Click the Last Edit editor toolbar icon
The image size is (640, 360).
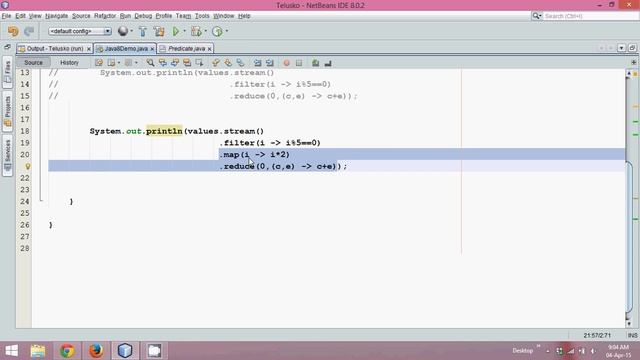(99, 63)
